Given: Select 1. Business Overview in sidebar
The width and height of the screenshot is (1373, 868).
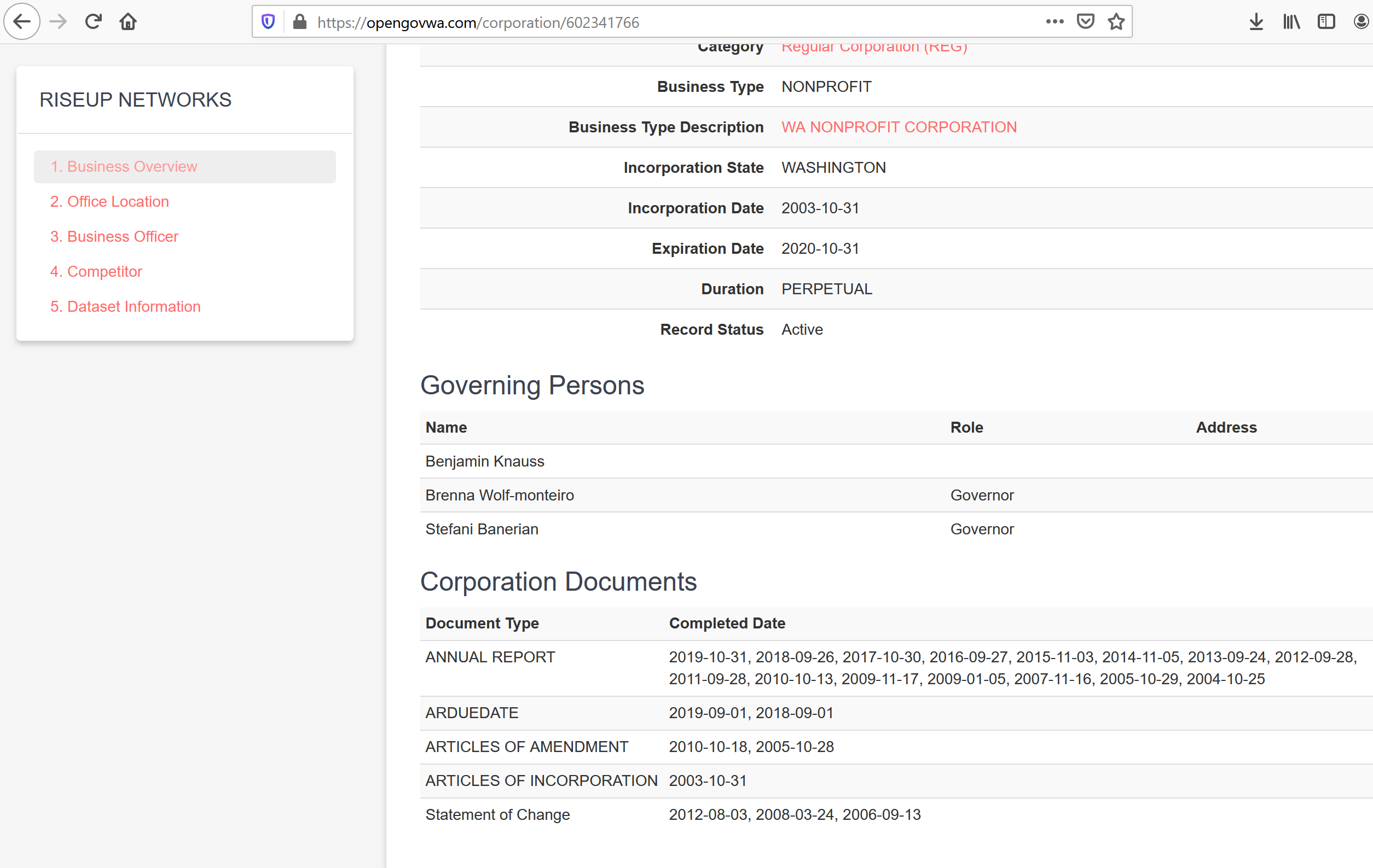Looking at the screenshot, I should [185, 166].
